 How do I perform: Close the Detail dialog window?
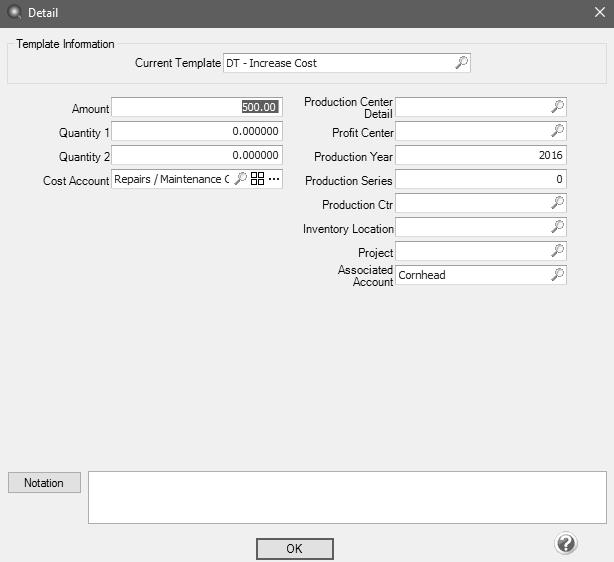tap(599, 13)
